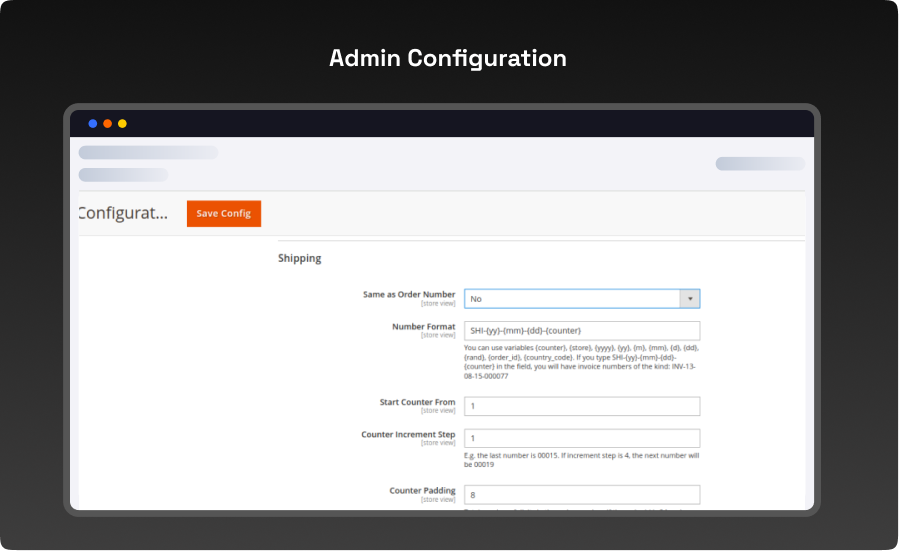The image size is (899, 551).
Task: Click the Save Config button
Action: click(x=223, y=213)
